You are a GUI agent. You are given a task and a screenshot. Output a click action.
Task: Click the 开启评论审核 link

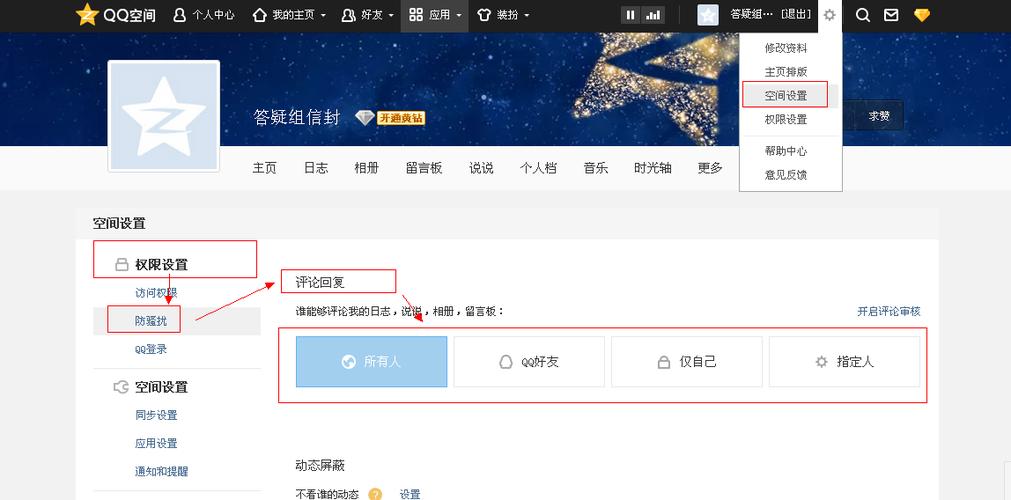[888, 311]
